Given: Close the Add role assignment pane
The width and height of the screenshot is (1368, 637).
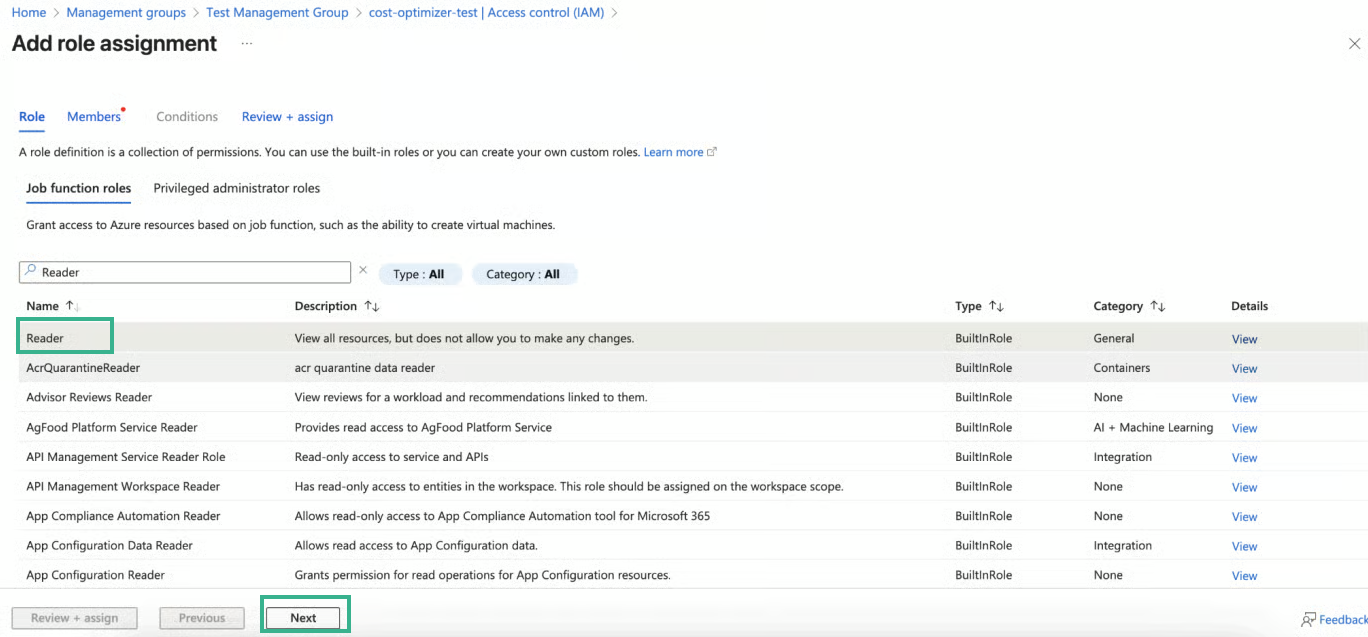Looking at the screenshot, I should click(x=1354, y=44).
